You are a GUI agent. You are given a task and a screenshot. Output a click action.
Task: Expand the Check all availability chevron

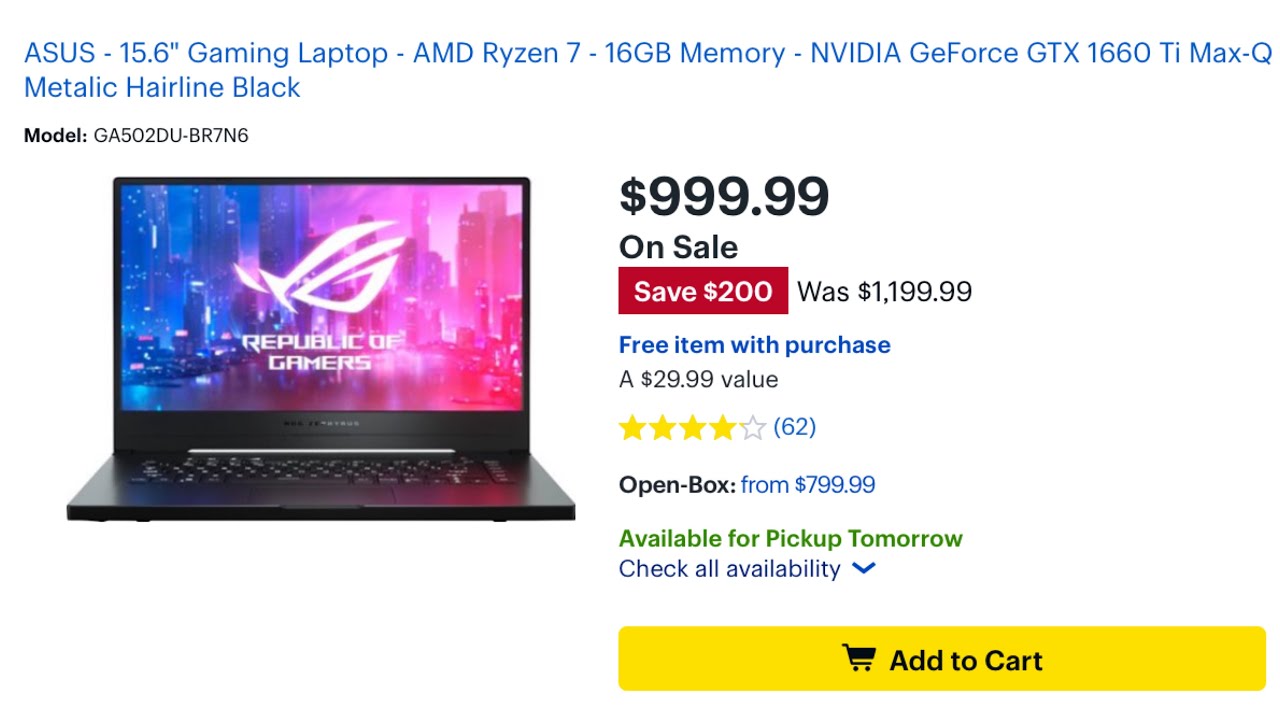coord(864,569)
